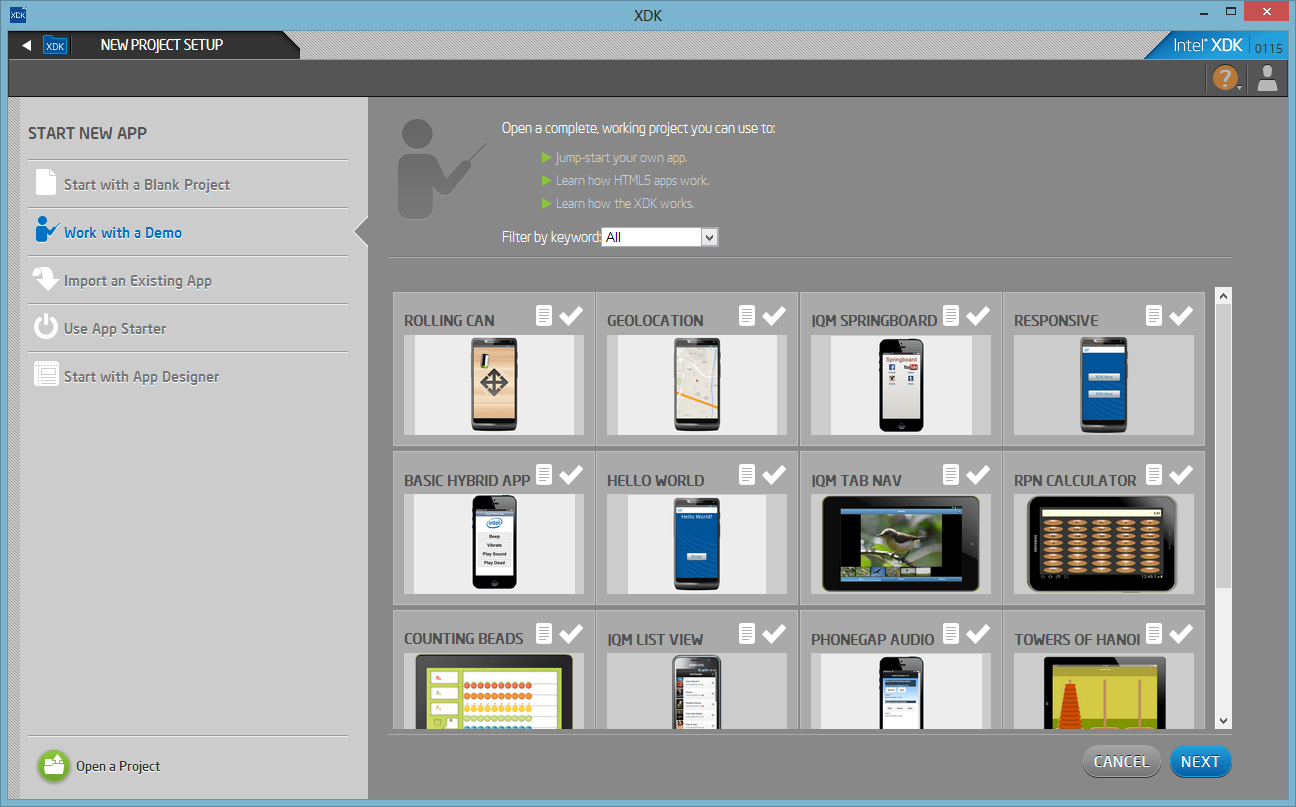Open the Filter by keyword dropdown
1296x807 pixels.
tap(660, 237)
